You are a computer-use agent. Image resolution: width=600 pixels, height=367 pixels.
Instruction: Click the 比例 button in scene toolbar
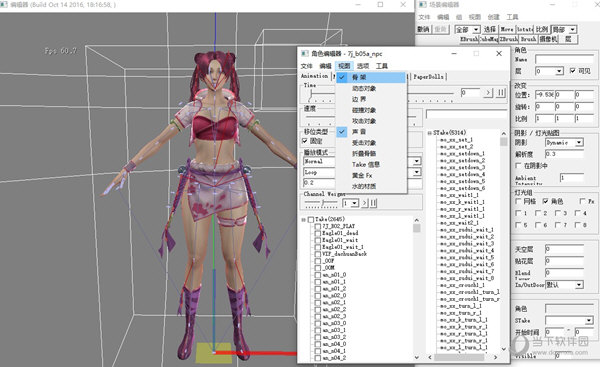[542, 29]
